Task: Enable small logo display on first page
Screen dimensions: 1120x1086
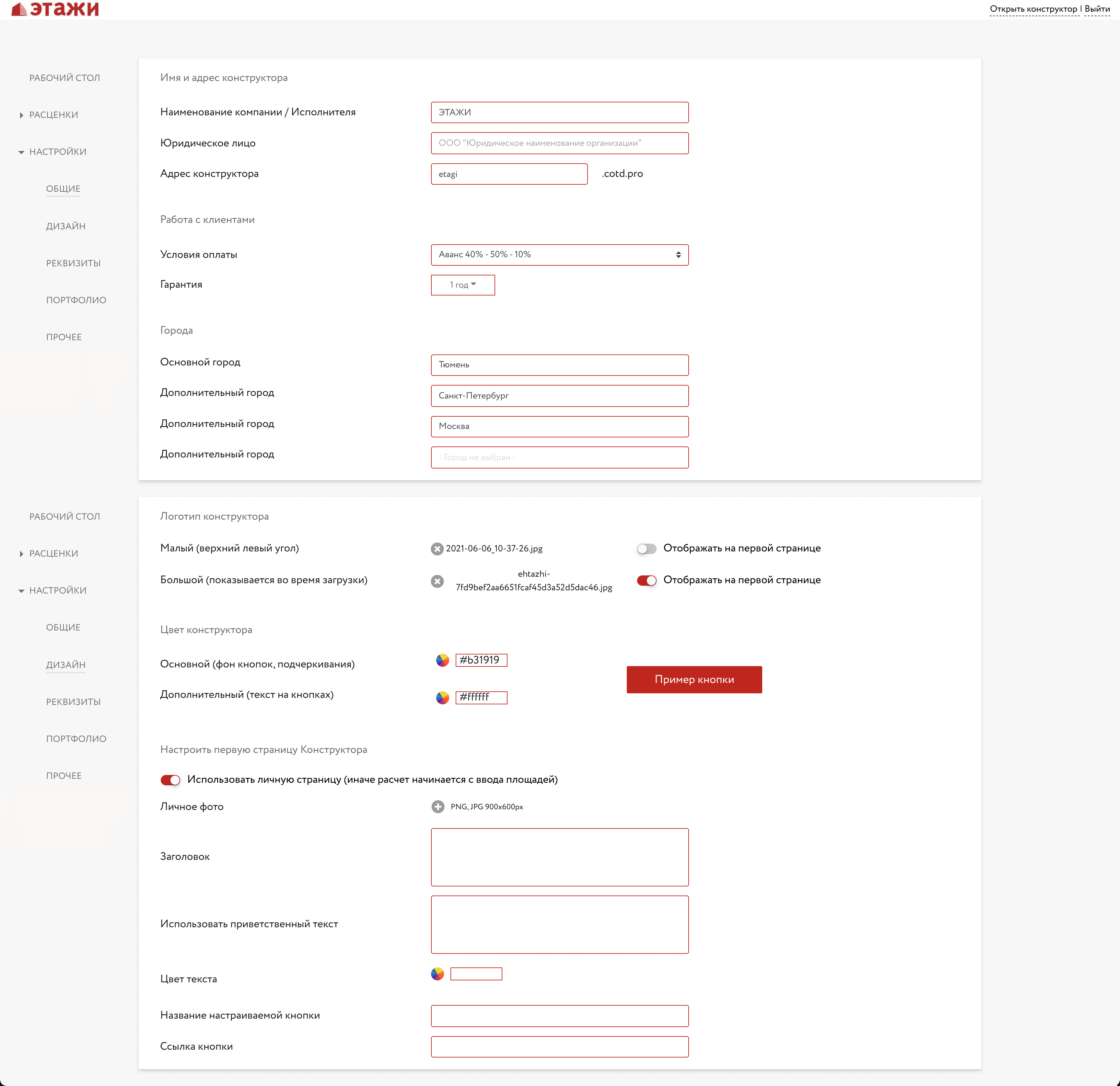Action: tap(646, 549)
